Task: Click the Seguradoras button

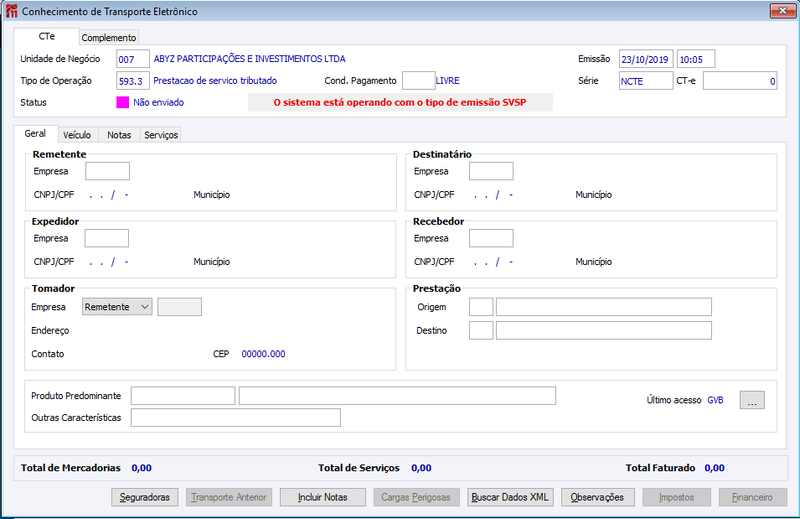Action: pyautogui.click(x=145, y=497)
